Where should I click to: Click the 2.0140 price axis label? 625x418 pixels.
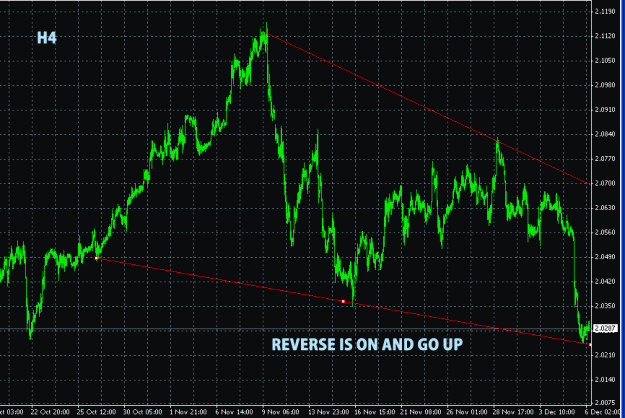click(x=605, y=379)
